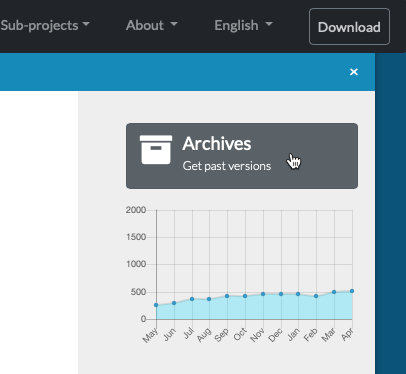
Task: Open the Sub-projects dropdown menu
Action: pos(45,25)
